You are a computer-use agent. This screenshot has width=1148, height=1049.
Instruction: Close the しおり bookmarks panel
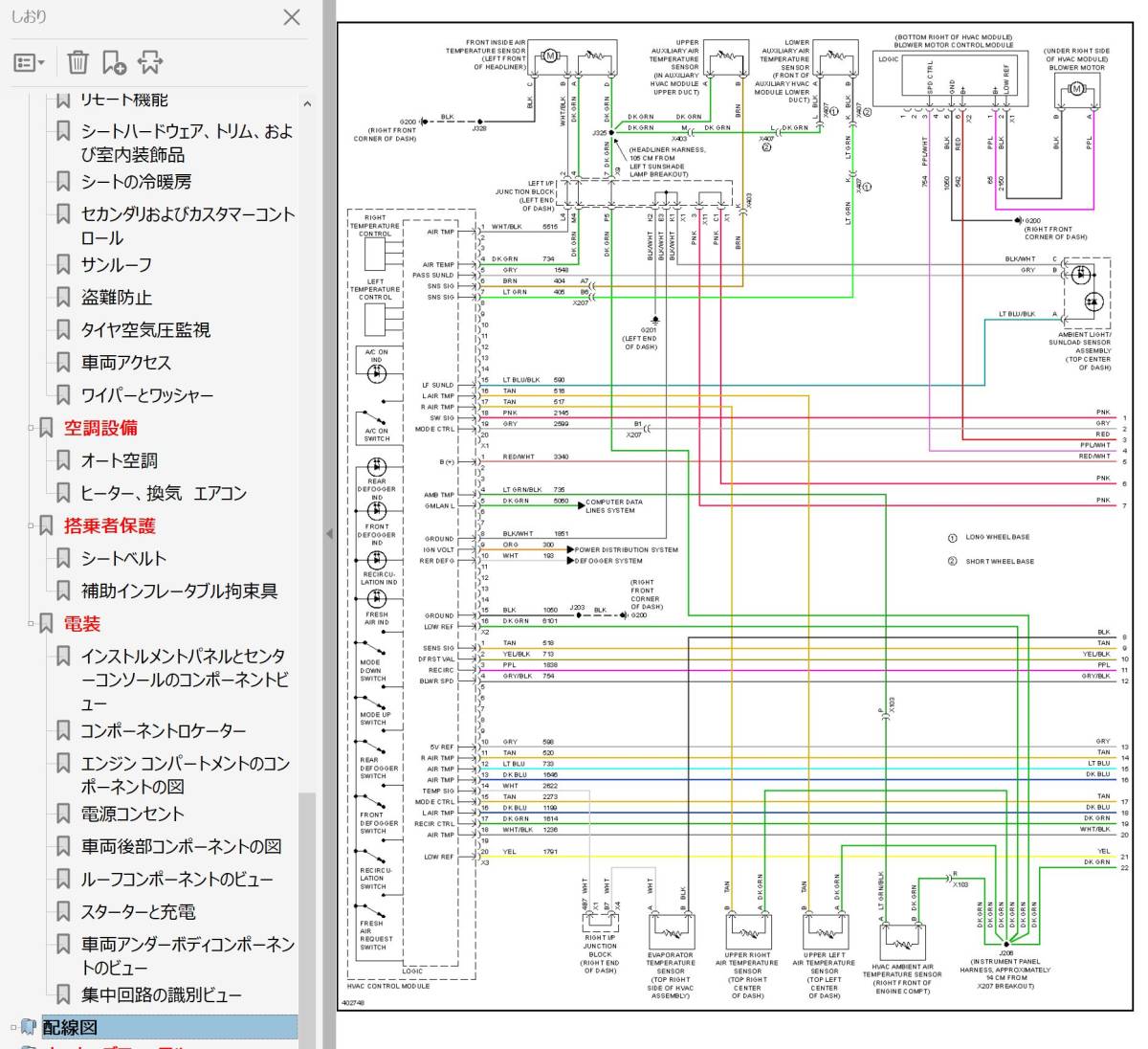point(292,17)
